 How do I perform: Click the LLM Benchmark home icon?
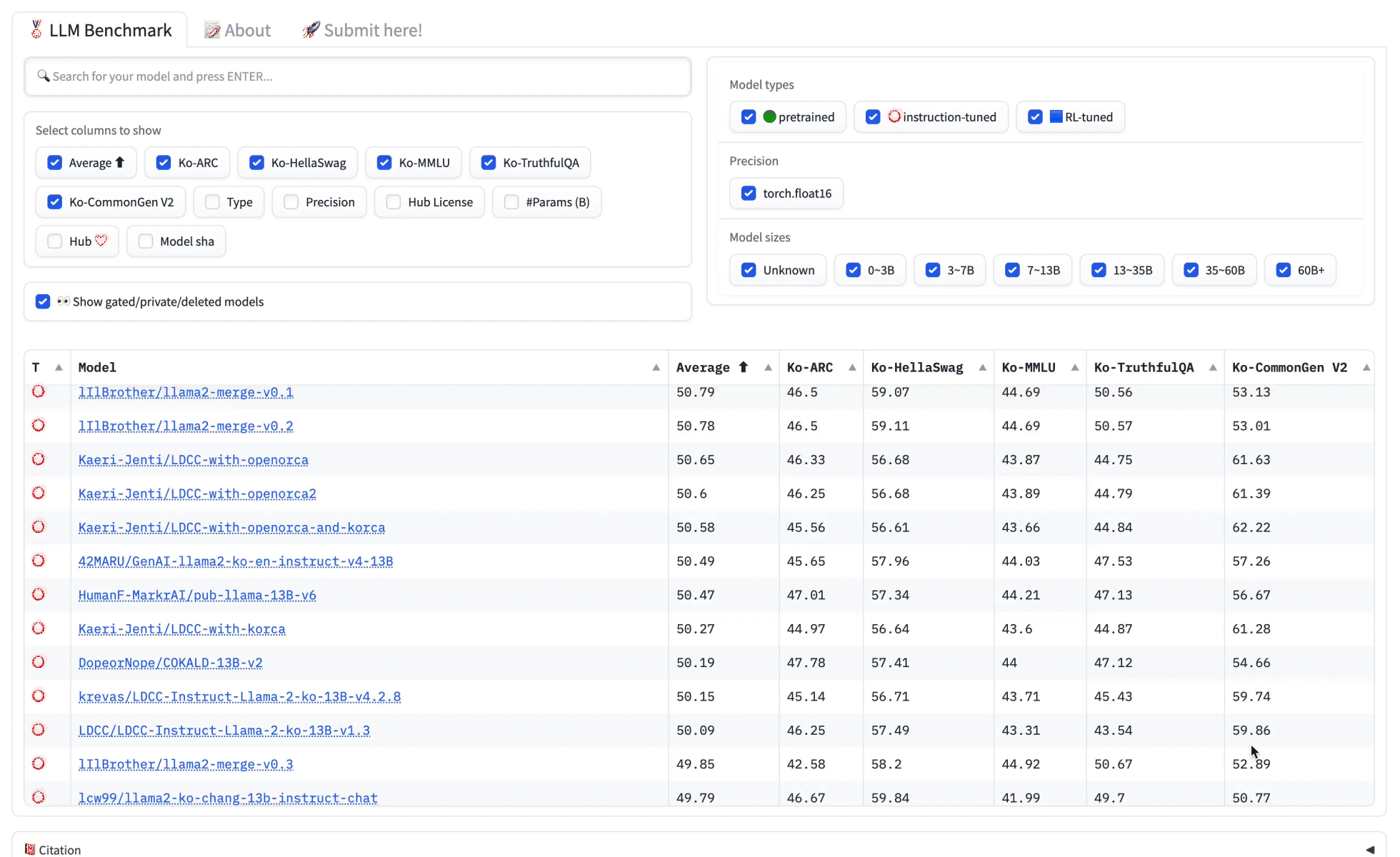click(36, 29)
